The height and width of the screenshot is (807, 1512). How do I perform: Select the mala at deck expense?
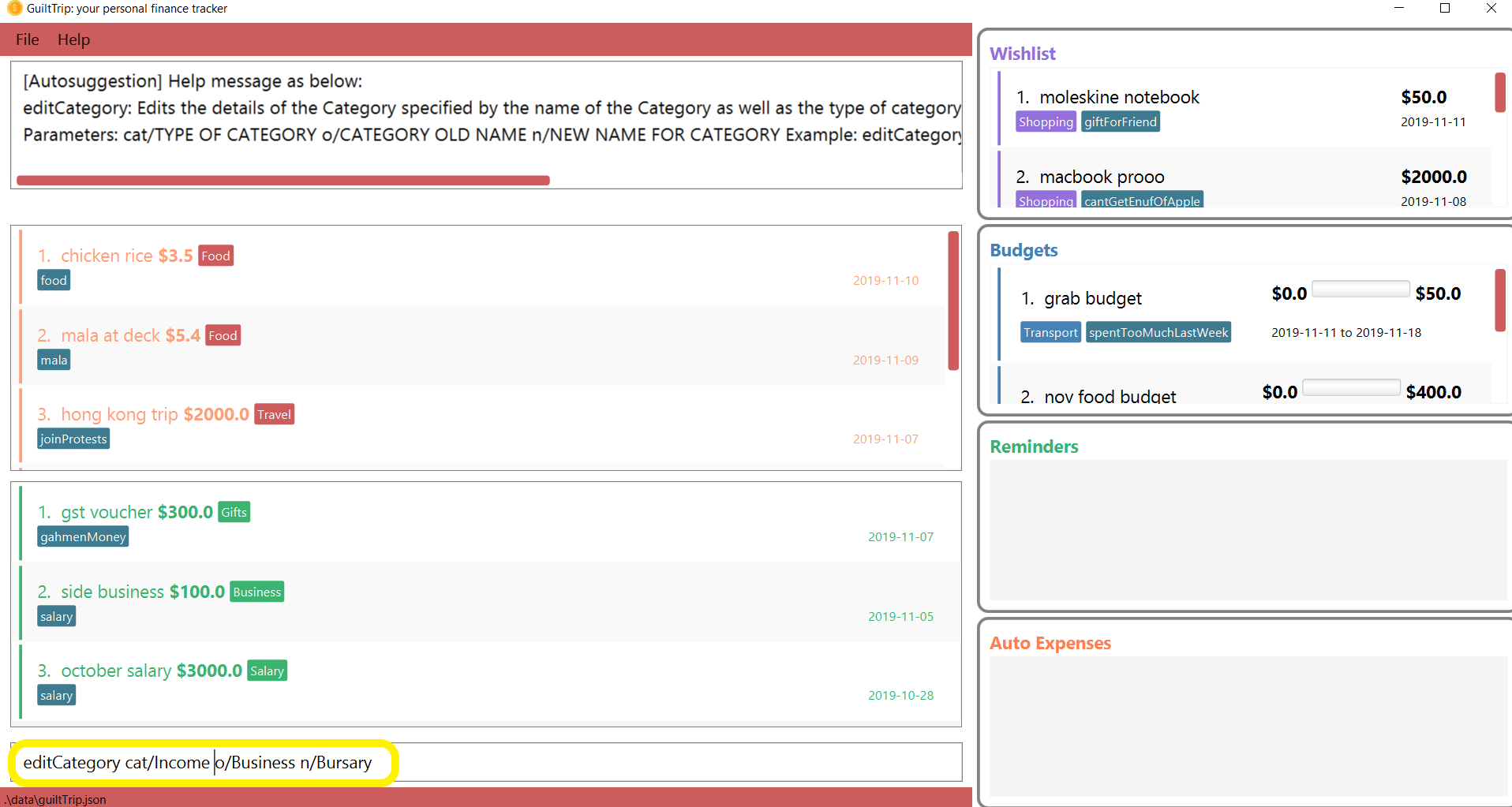[x=482, y=346]
